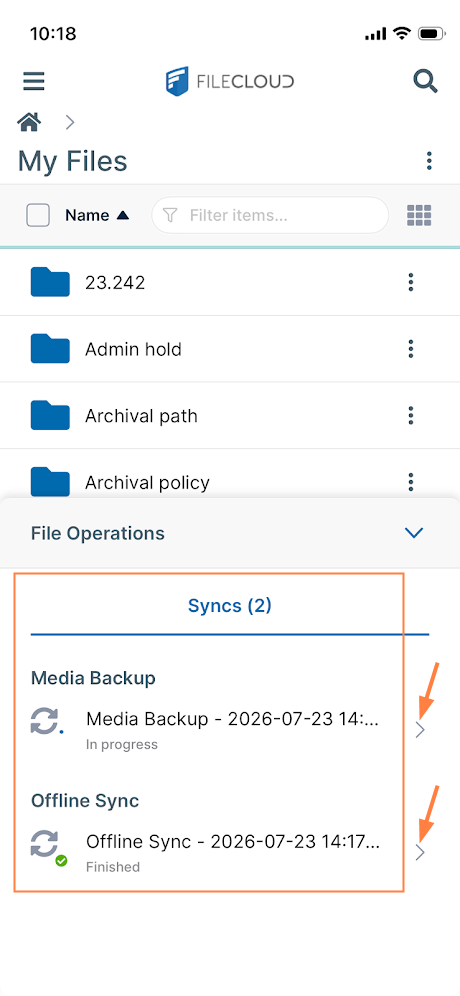The height and width of the screenshot is (996, 460).
Task: Open the 23.242 folder
Action: tap(115, 282)
